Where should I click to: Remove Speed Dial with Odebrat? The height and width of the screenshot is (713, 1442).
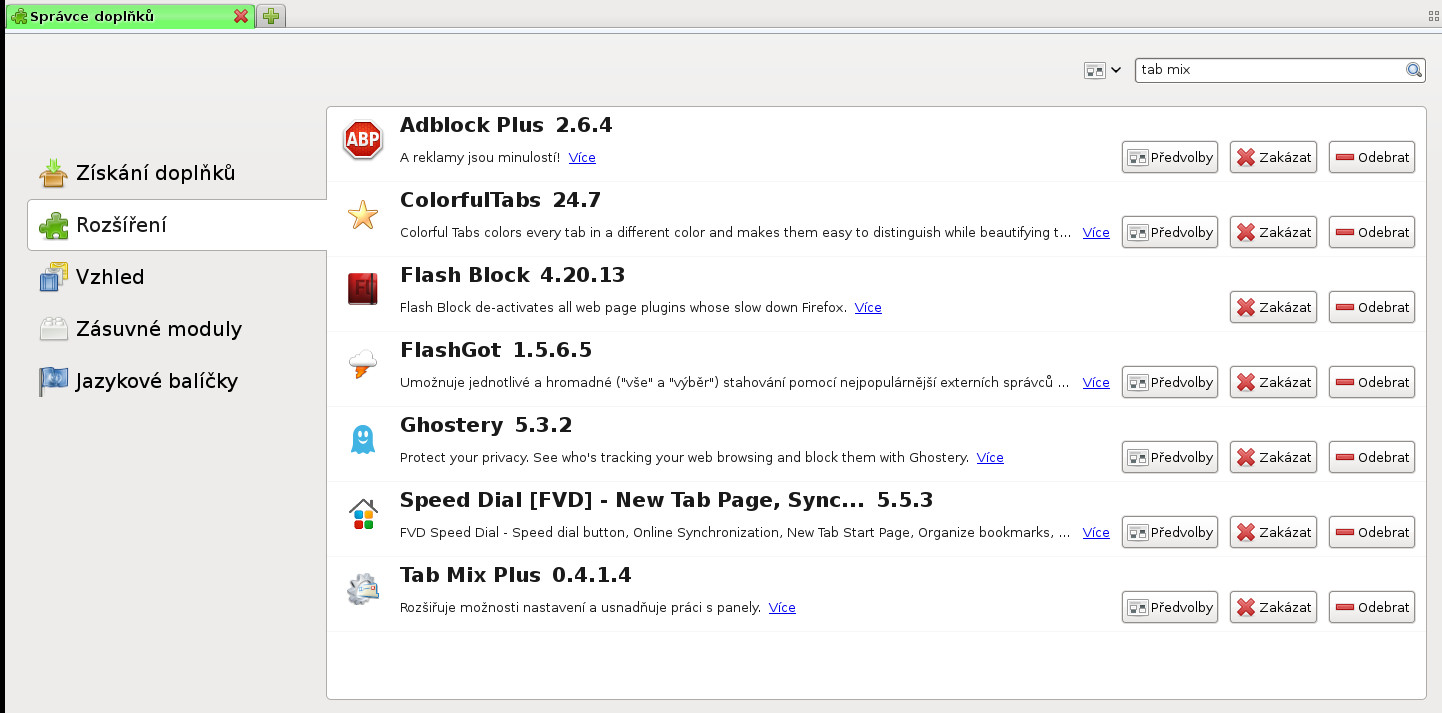tap(1372, 532)
